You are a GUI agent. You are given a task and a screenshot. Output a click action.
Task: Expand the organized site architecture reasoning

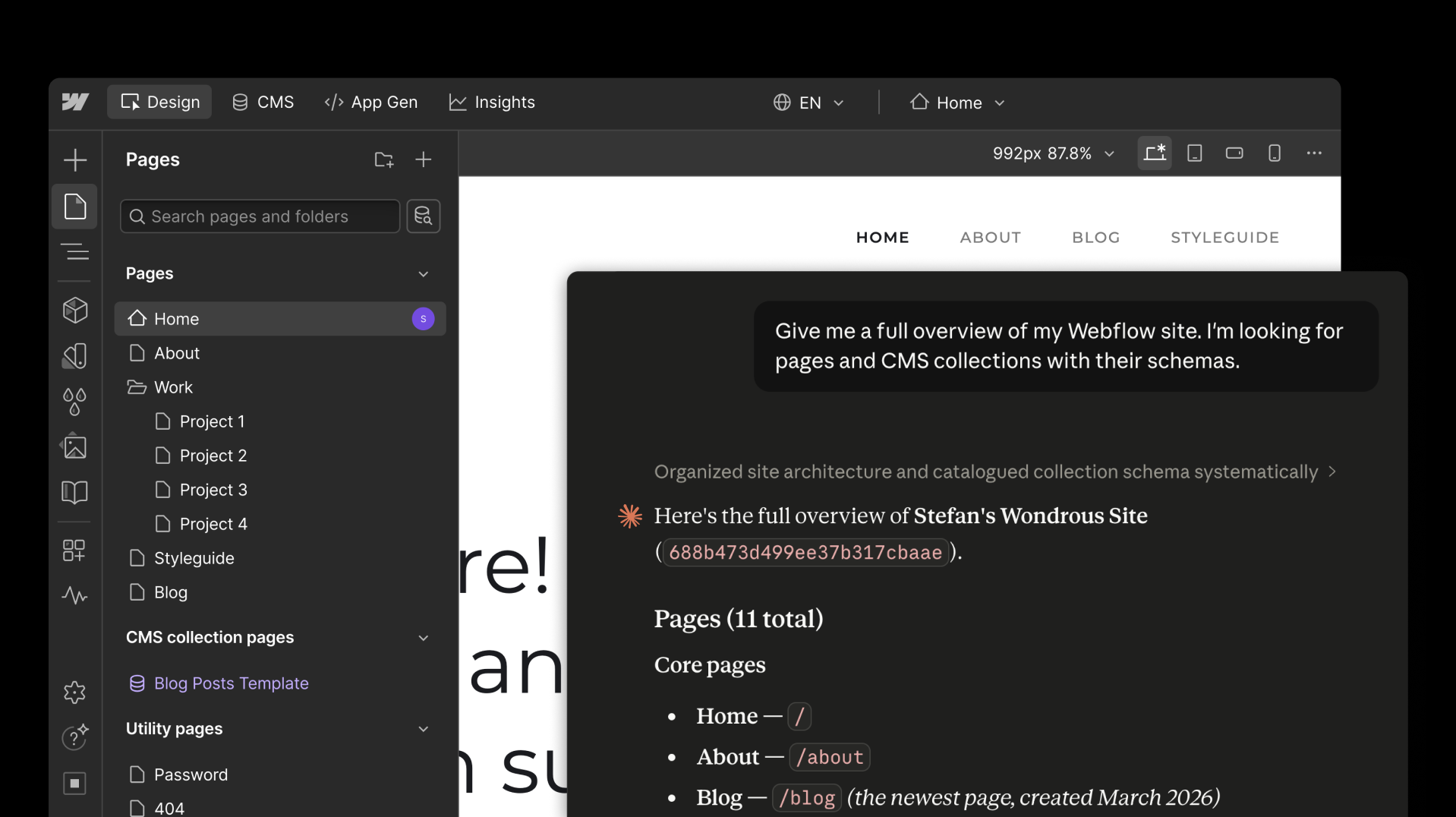click(x=995, y=472)
